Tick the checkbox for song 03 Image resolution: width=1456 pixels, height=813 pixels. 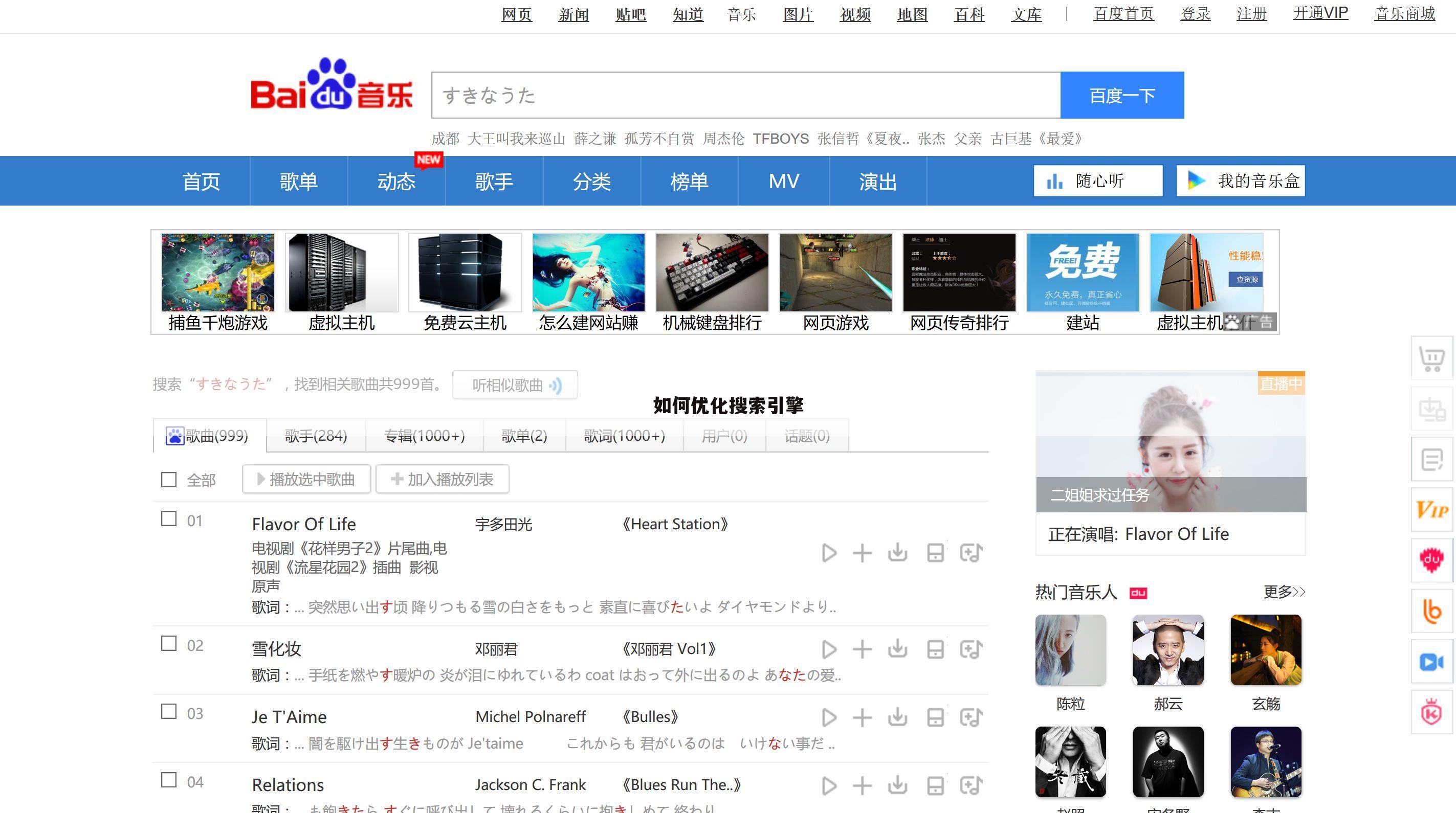tap(169, 711)
